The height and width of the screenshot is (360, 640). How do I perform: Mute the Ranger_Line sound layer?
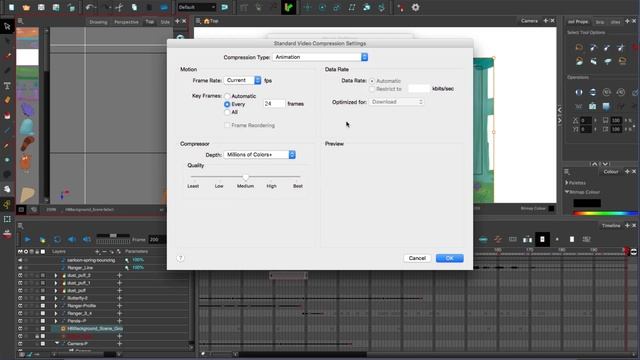(x=20, y=268)
